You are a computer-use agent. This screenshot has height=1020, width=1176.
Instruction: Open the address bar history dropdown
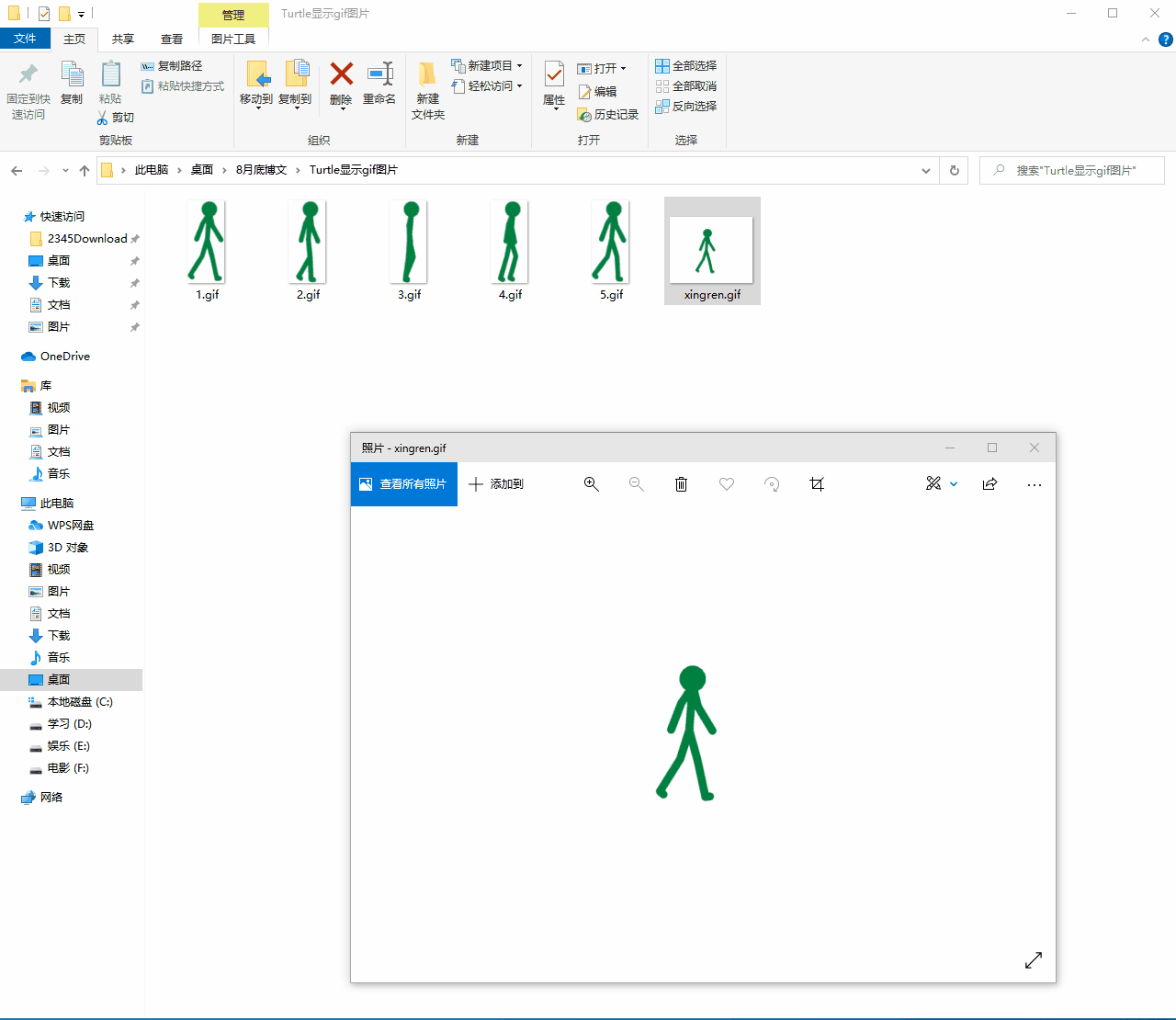(926, 171)
